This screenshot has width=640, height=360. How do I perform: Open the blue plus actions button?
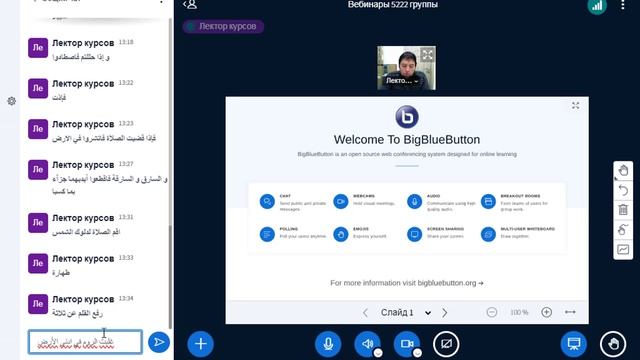(200, 344)
